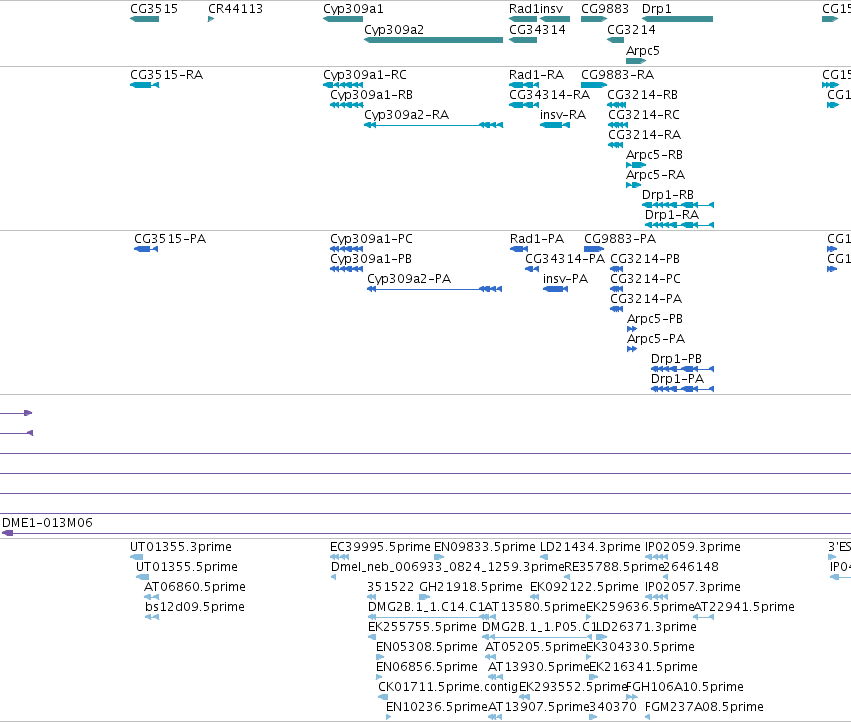Click the CG3214-PA protein label
This screenshot has height=722, width=851.
[646, 299]
